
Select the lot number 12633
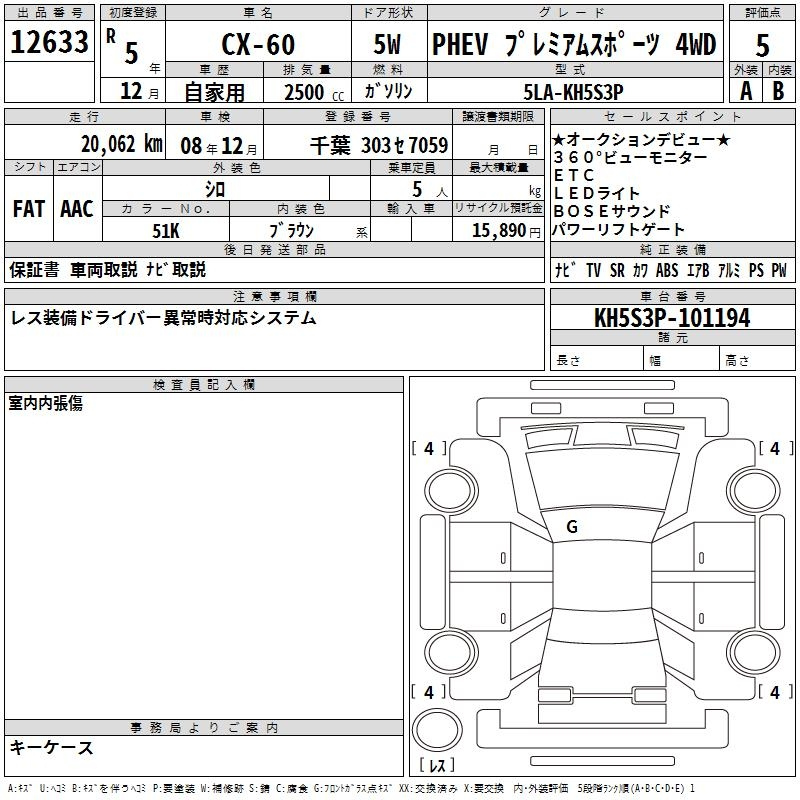(x=50, y=43)
